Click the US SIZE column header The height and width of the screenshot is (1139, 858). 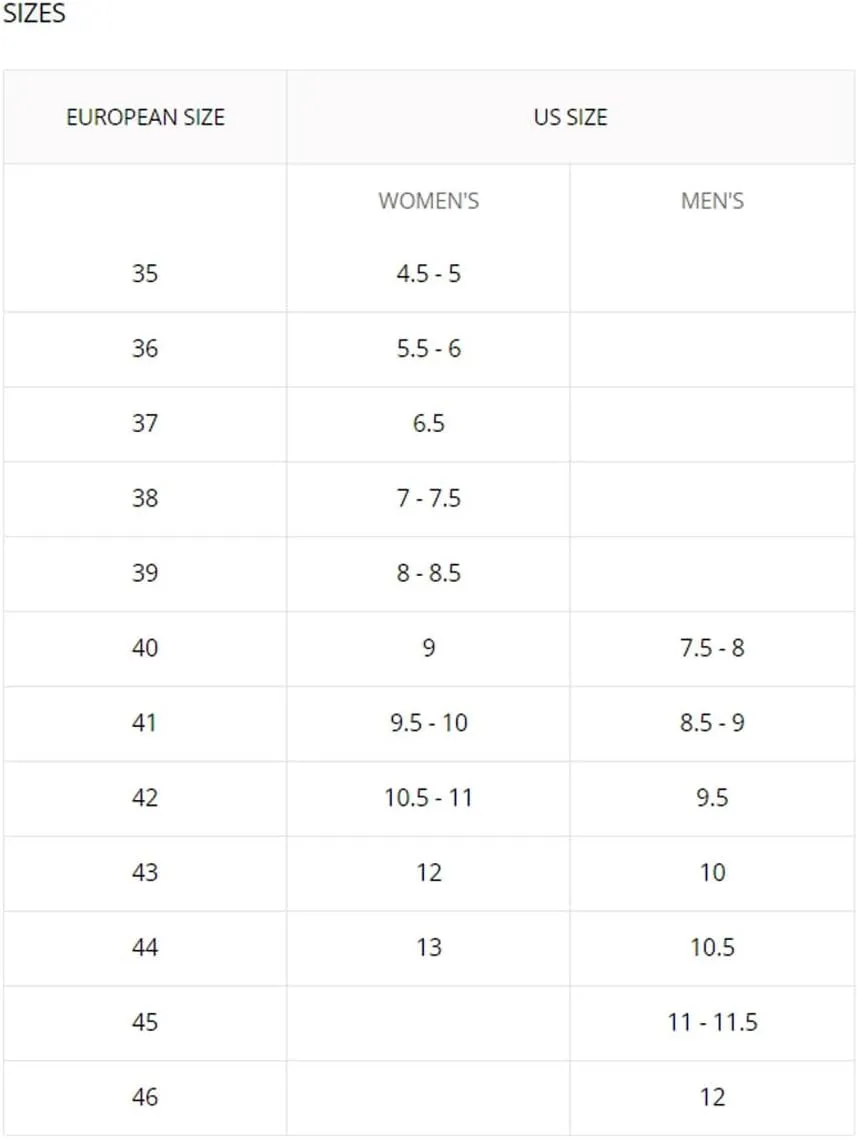570,117
